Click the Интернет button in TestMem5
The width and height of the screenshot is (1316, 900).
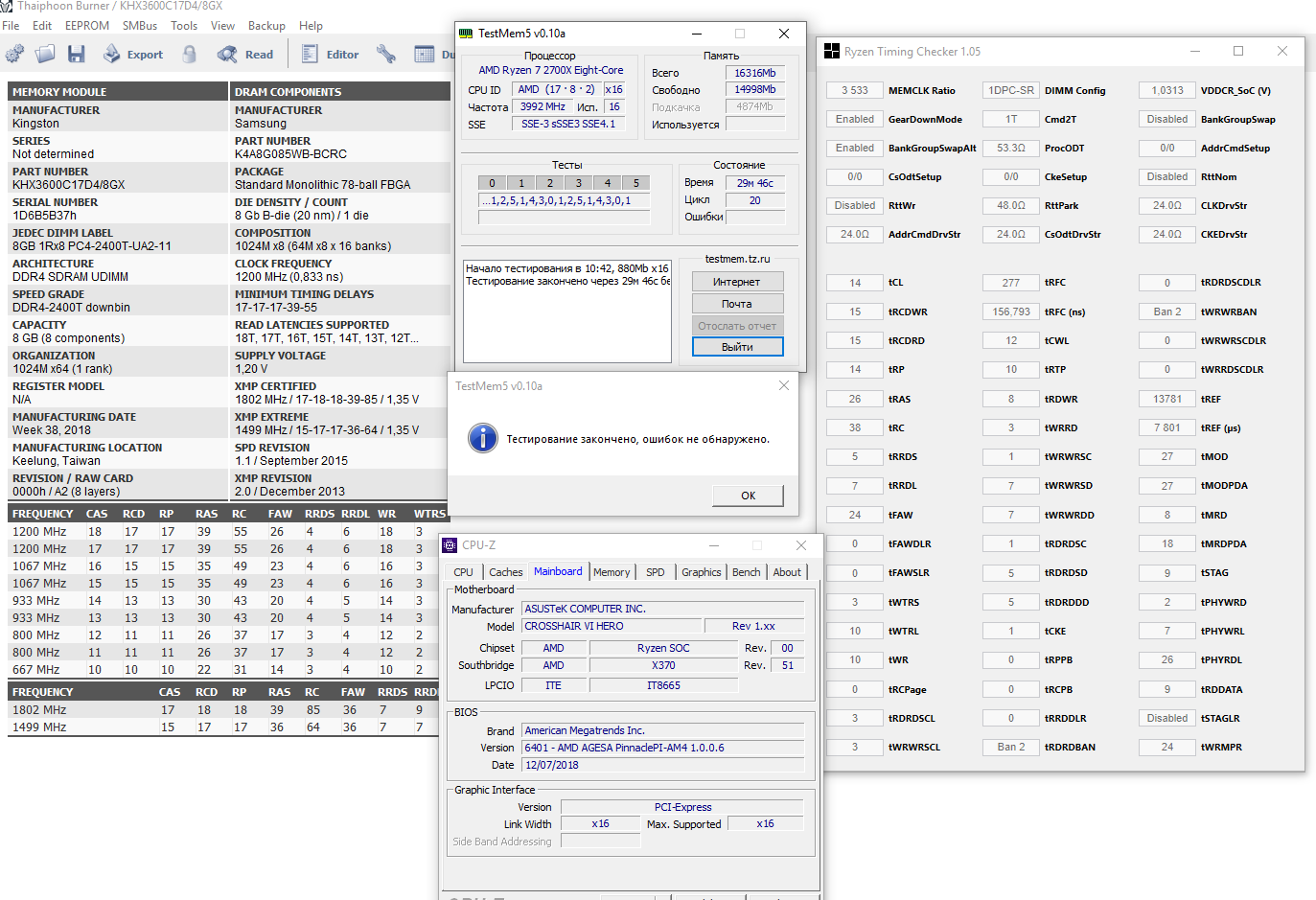point(737,282)
